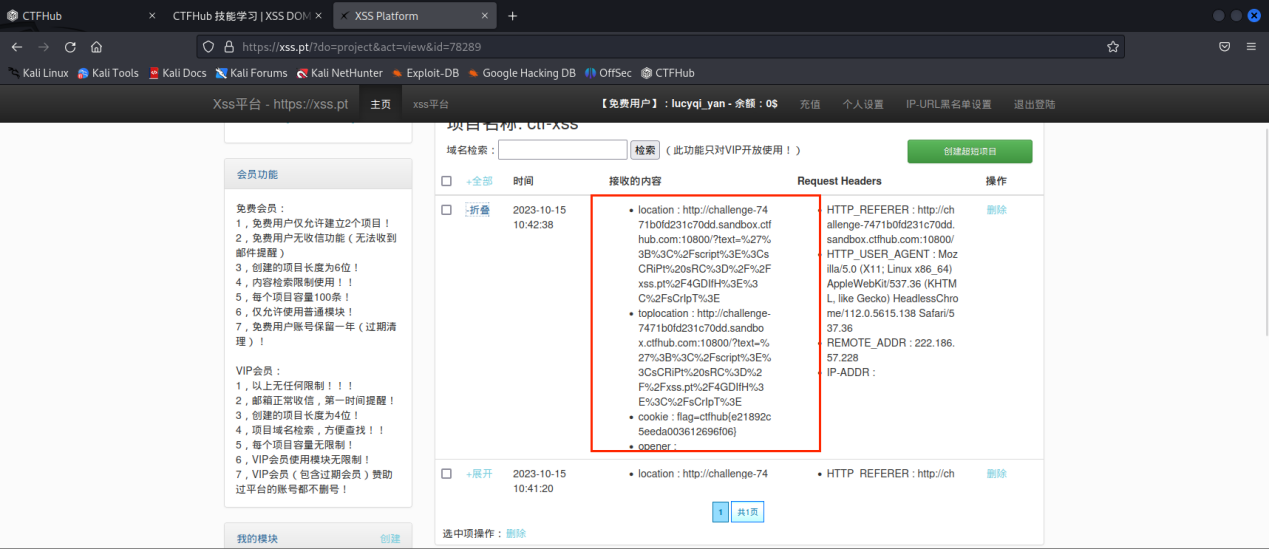Click the green 创建超短项目 button
1269x549 pixels.
click(970, 151)
